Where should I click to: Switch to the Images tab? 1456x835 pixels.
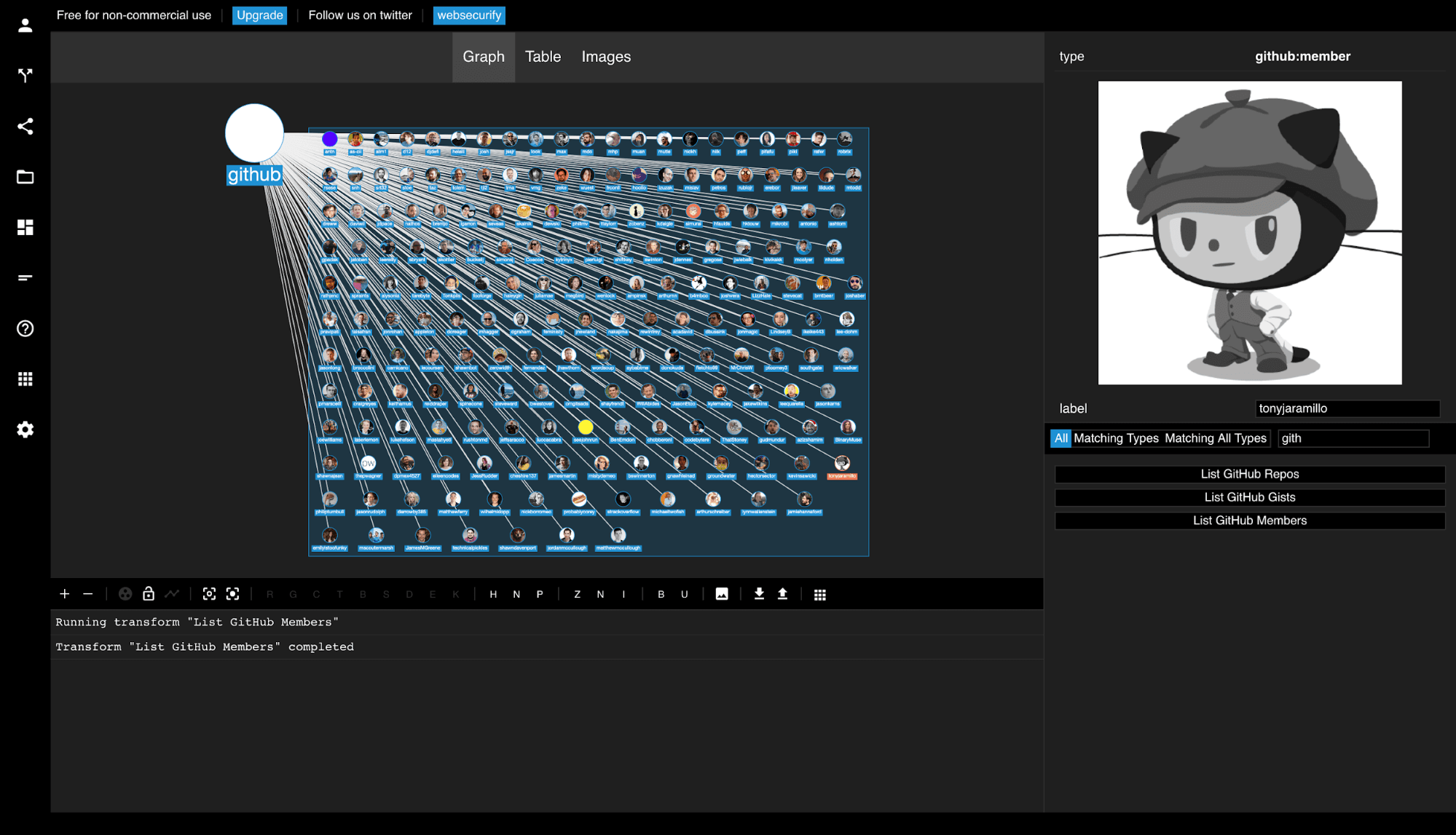pos(606,57)
